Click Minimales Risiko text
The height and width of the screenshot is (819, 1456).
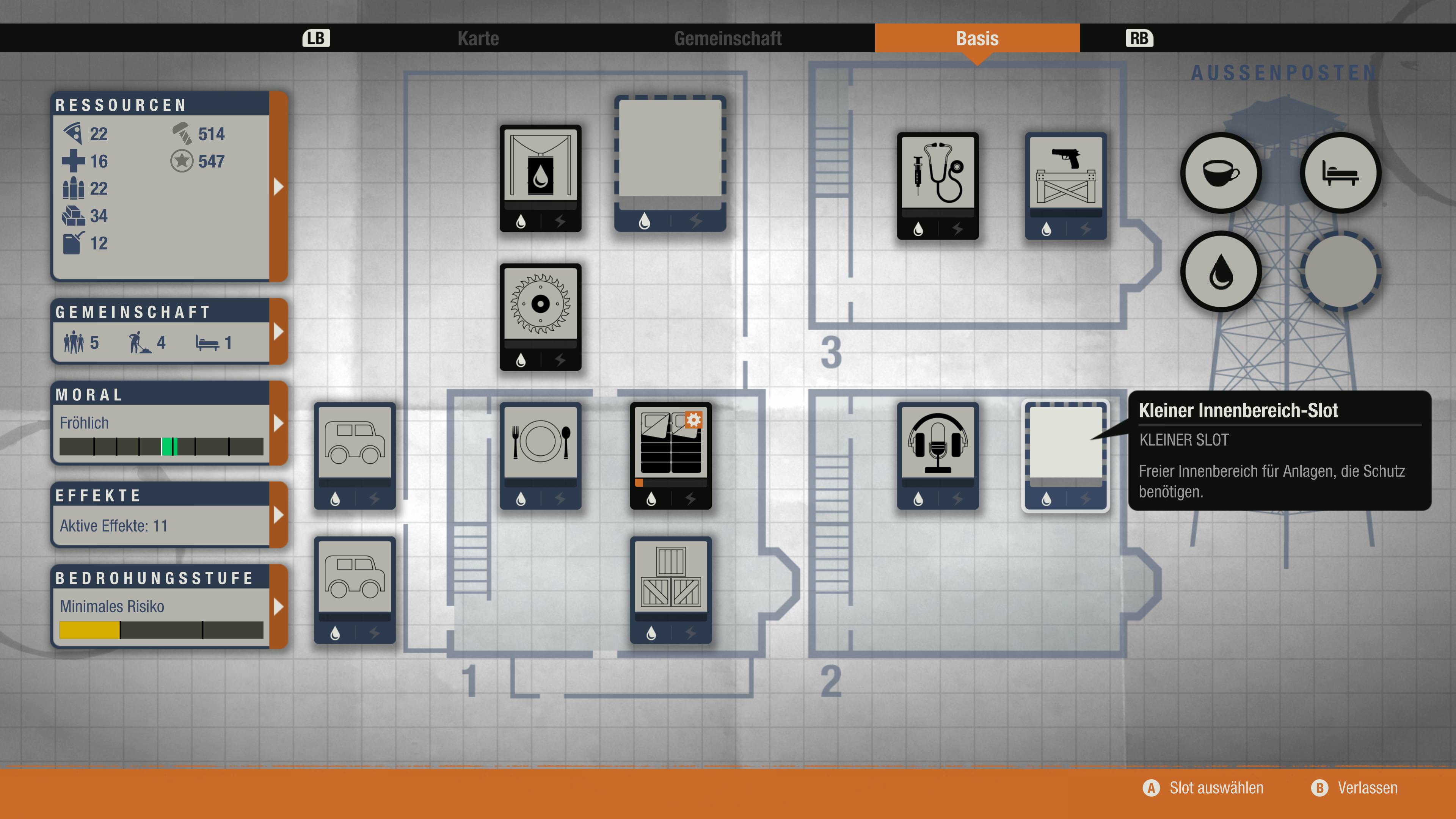(112, 607)
